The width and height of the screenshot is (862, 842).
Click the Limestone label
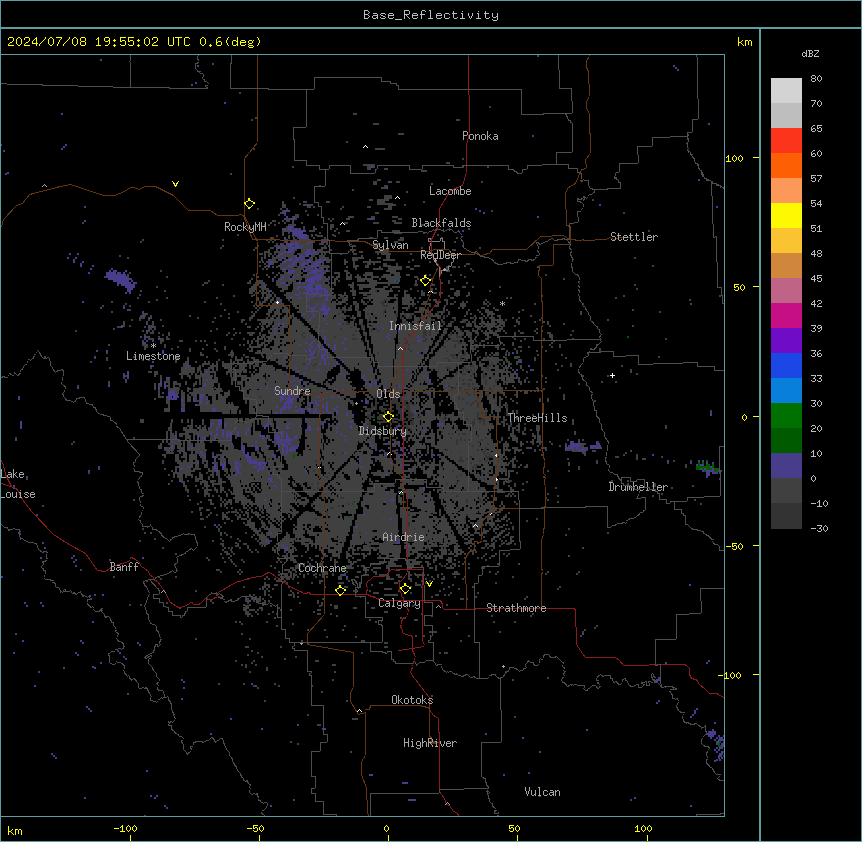153,356
